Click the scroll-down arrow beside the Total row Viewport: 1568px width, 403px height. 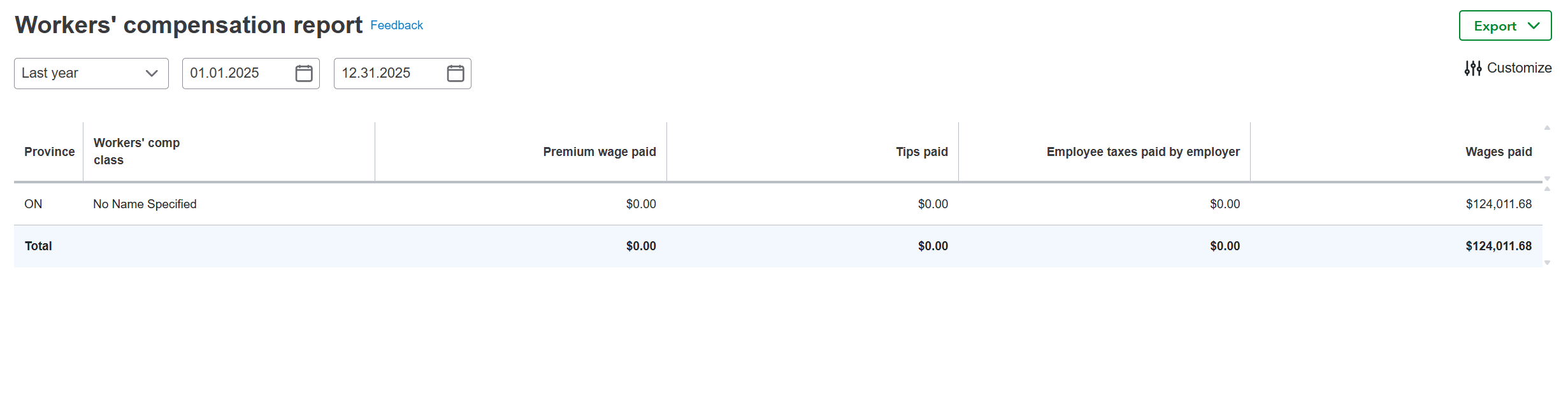[1547, 262]
